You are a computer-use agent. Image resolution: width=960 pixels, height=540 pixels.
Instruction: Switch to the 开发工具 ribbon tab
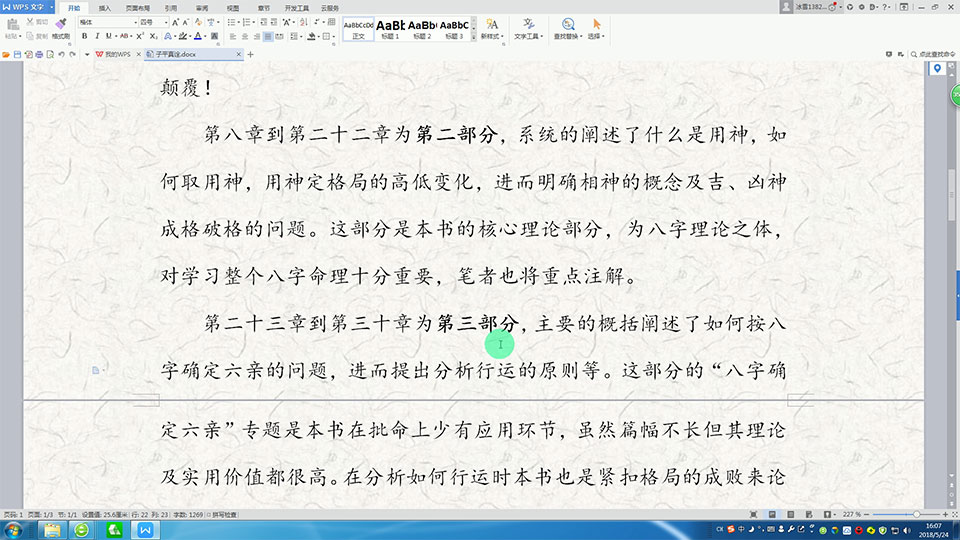pyautogui.click(x=296, y=8)
